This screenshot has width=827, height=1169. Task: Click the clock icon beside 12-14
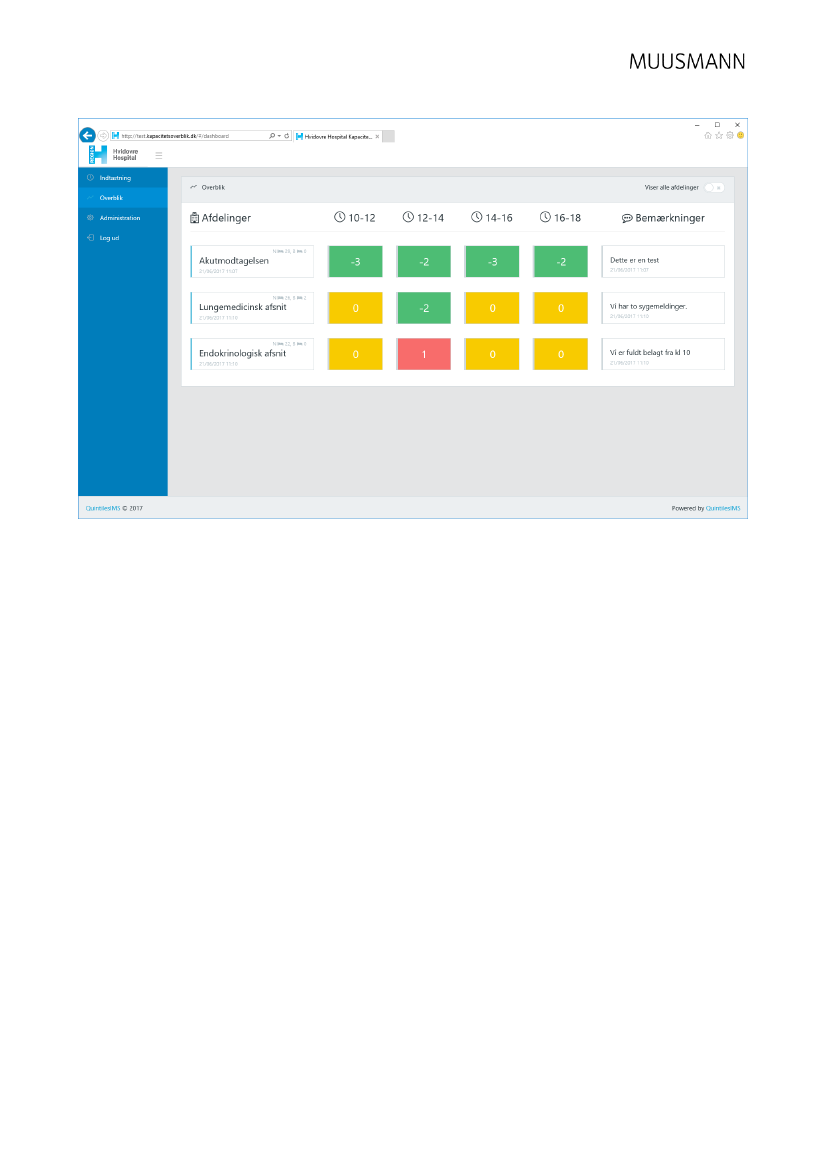[x=408, y=217]
